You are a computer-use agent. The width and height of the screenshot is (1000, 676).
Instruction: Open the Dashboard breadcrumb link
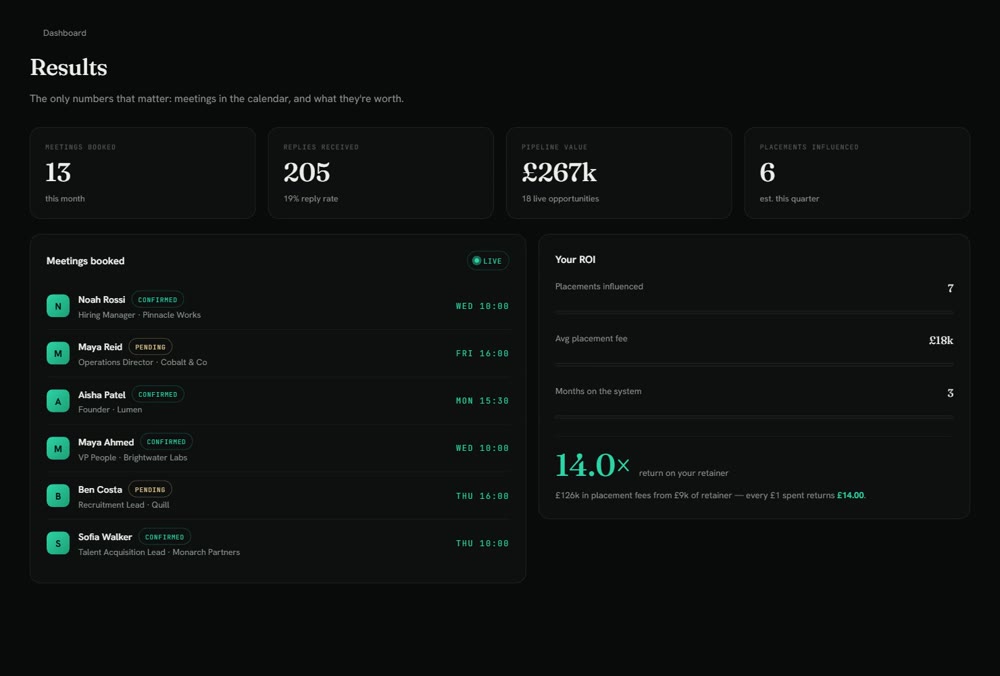pyautogui.click(x=64, y=33)
